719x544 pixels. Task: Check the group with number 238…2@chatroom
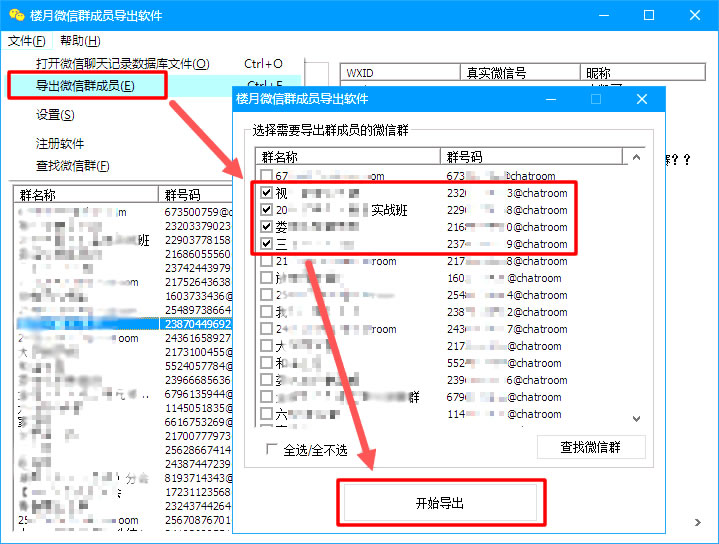click(266, 311)
